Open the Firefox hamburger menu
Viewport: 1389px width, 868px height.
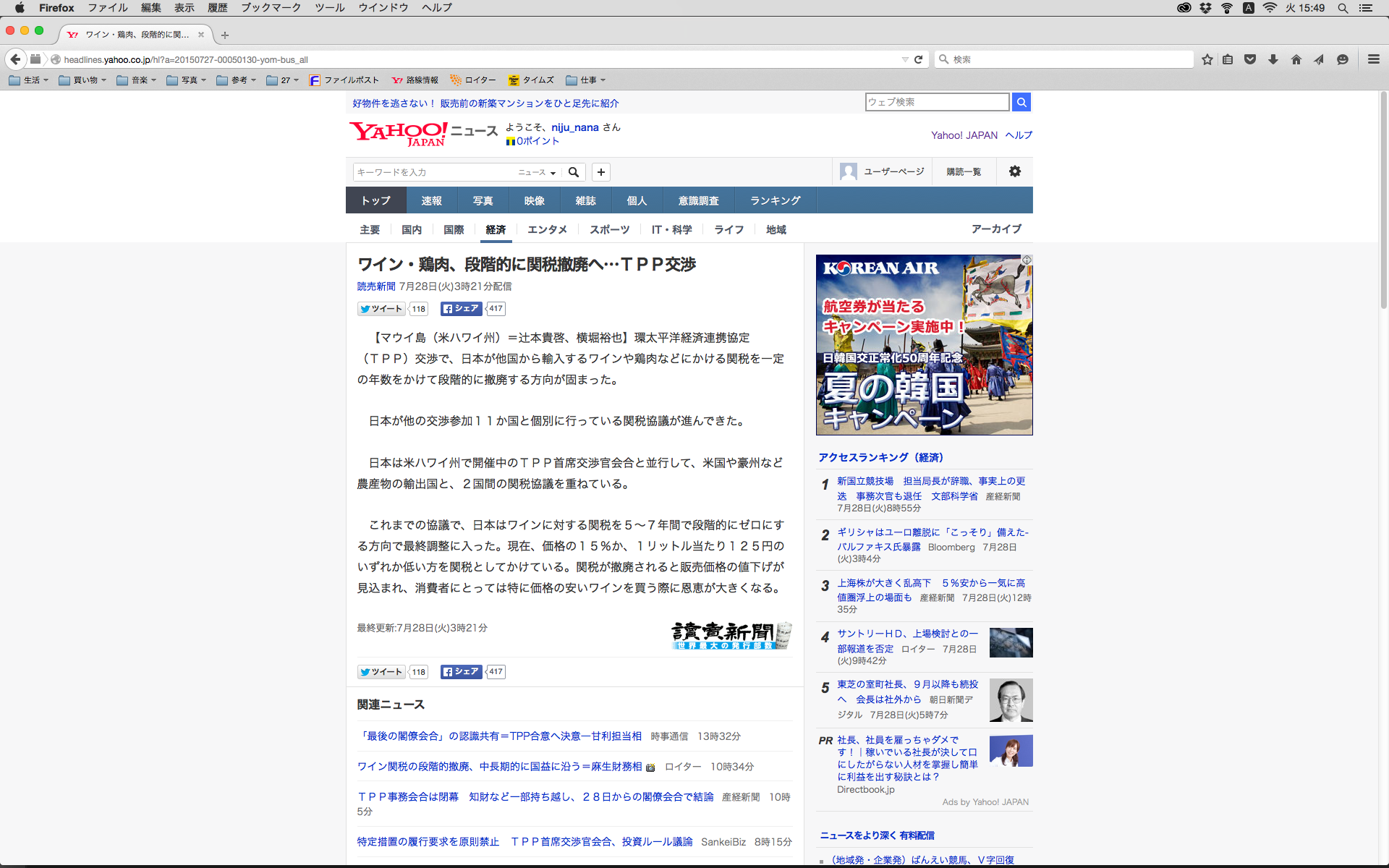[1373, 59]
